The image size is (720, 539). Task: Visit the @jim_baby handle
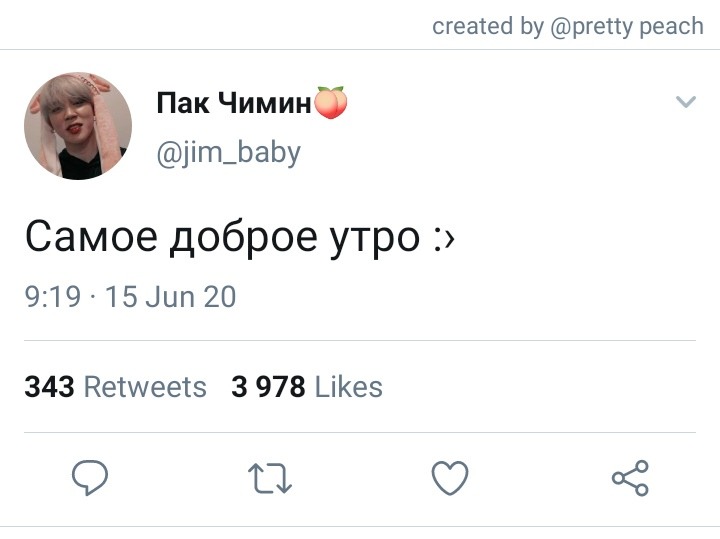(x=228, y=153)
